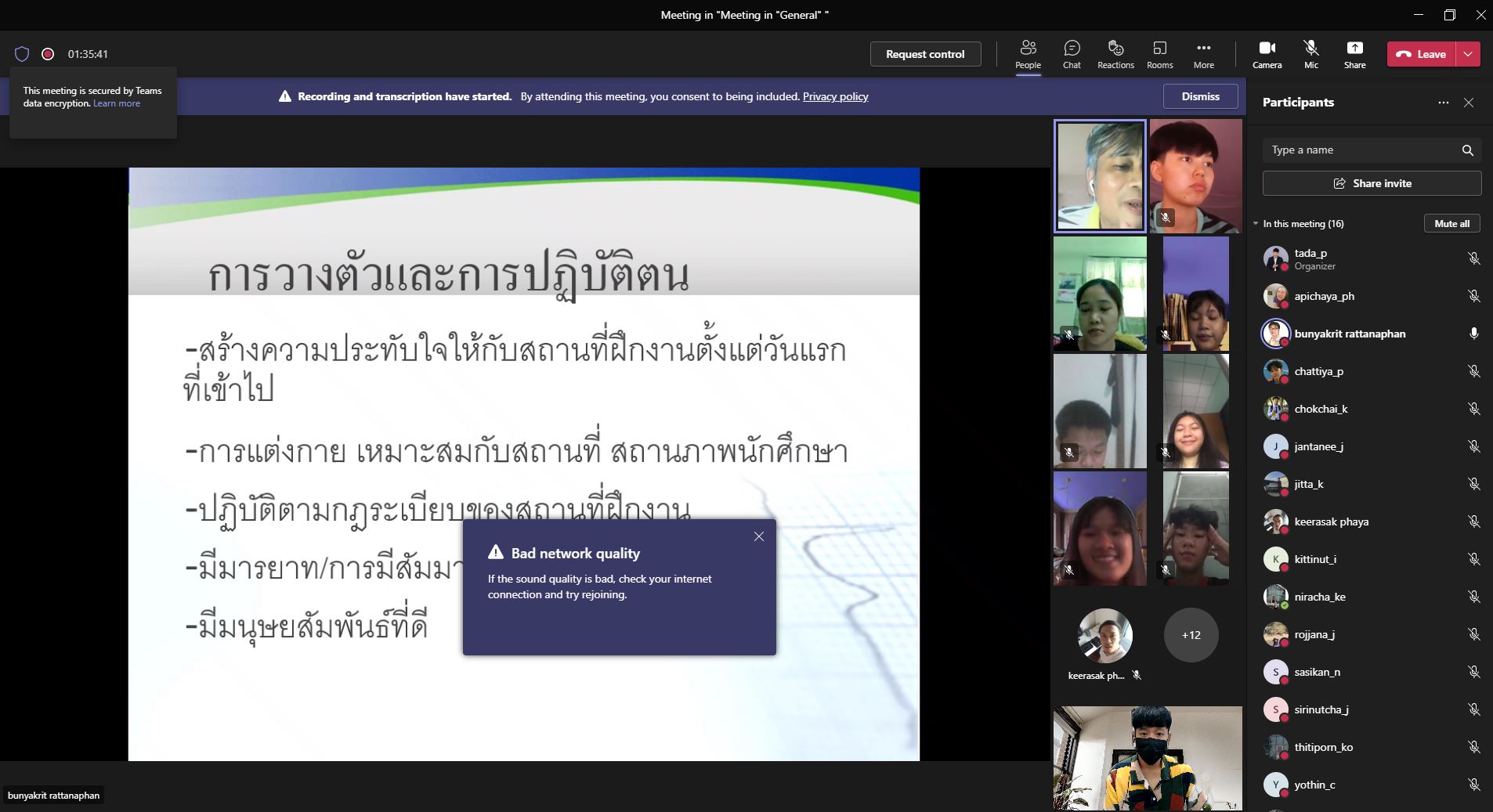Click the security shield icon
Image resolution: width=1493 pixels, height=812 pixels.
[22, 54]
